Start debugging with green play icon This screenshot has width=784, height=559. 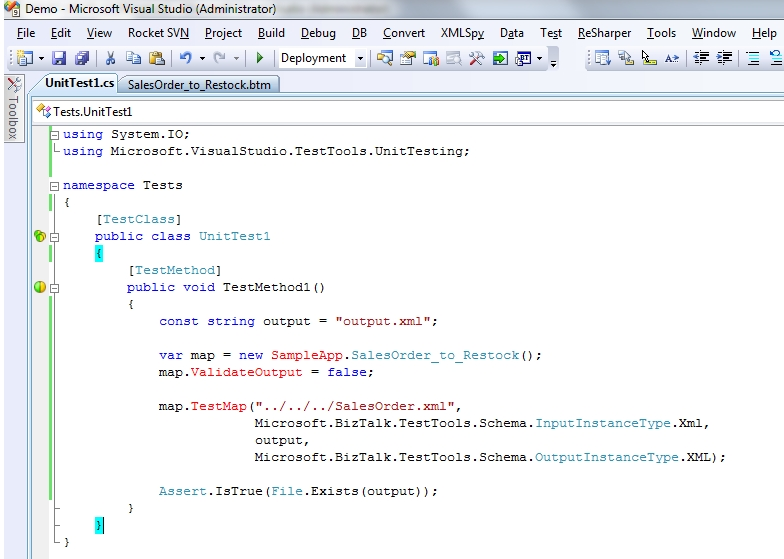coord(260,58)
